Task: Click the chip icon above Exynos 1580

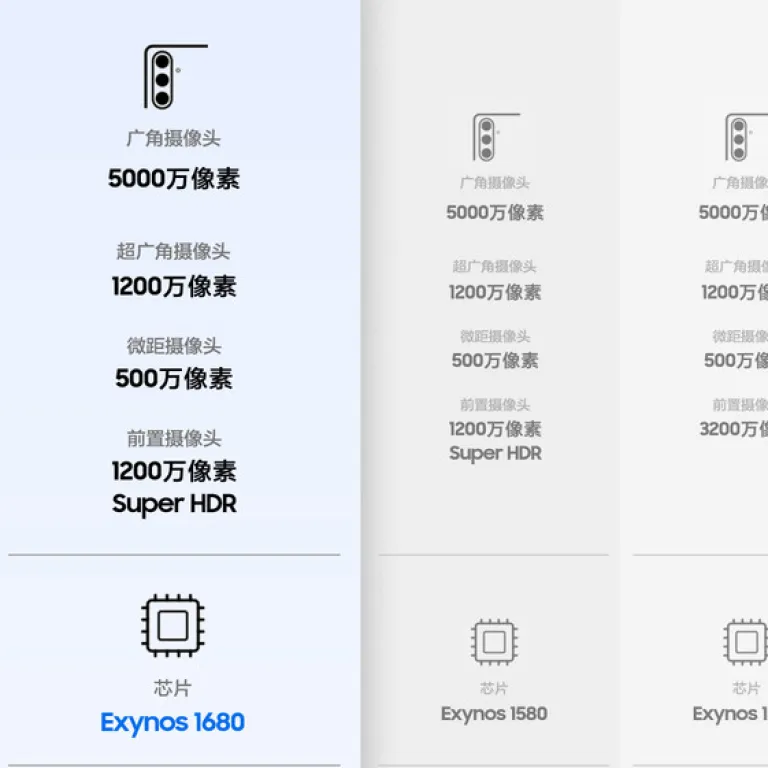Action: 494,642
